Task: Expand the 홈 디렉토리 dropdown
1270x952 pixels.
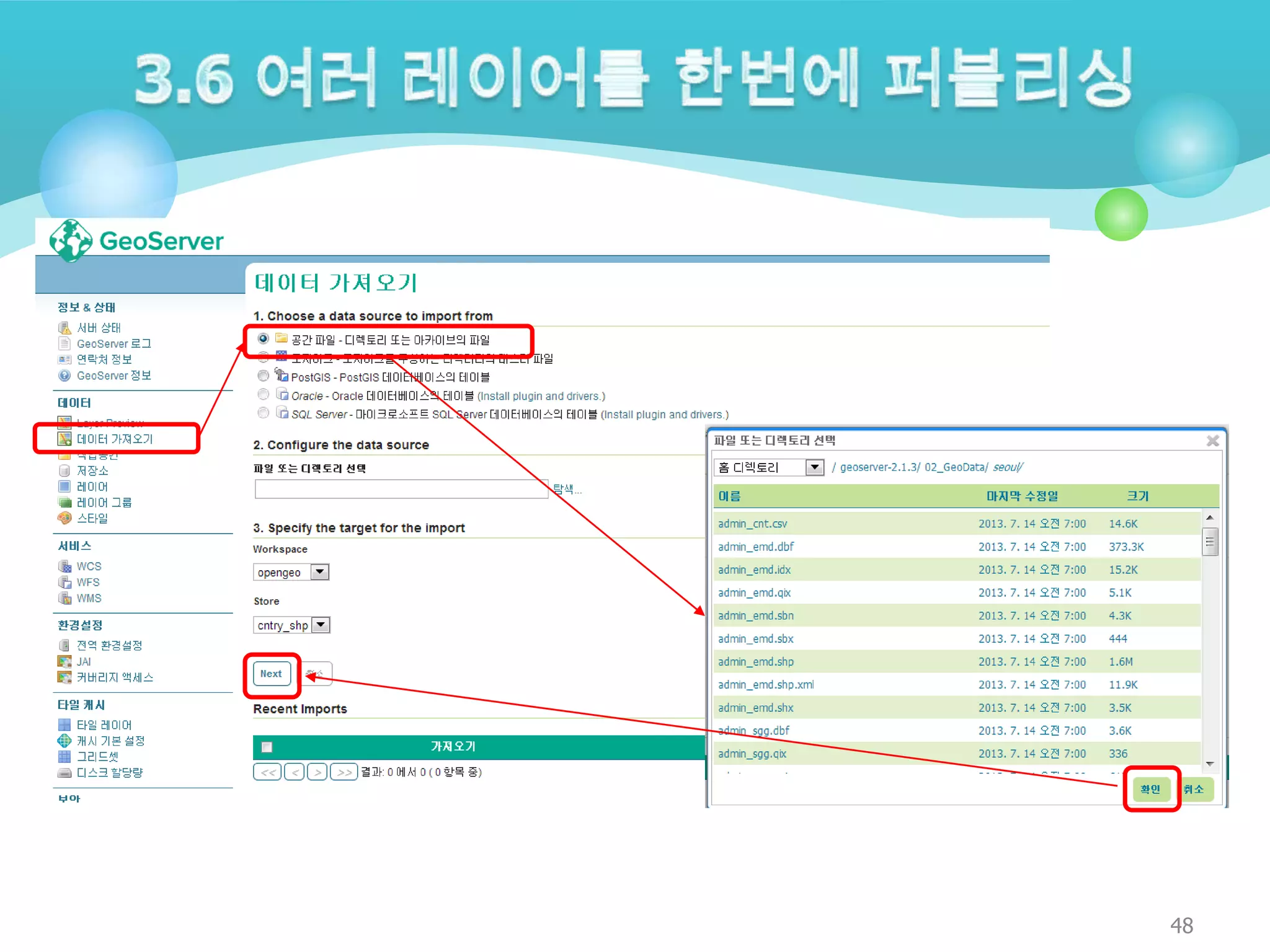Action: point(814,467)
